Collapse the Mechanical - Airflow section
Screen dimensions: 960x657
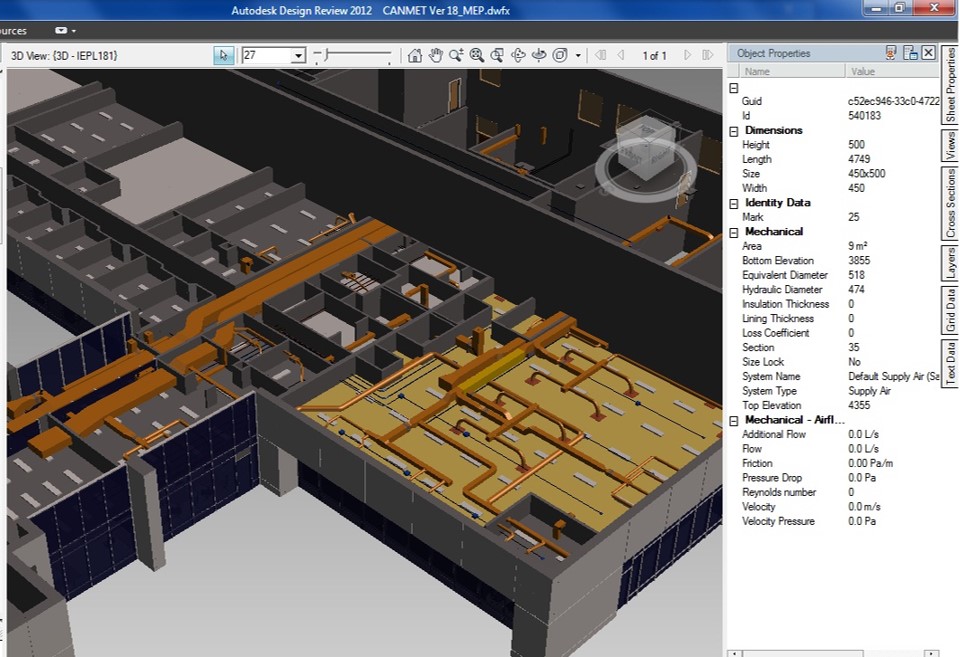coord(733,421)
